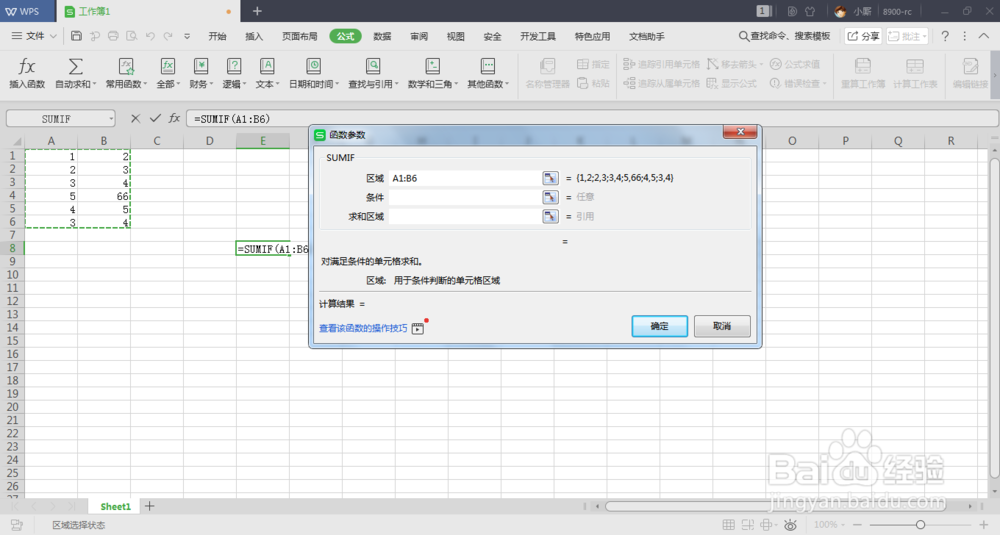Select cell B4 containing 66
Image resolution: width=1000 pixels, height=535 pixels.
point(104,196)
